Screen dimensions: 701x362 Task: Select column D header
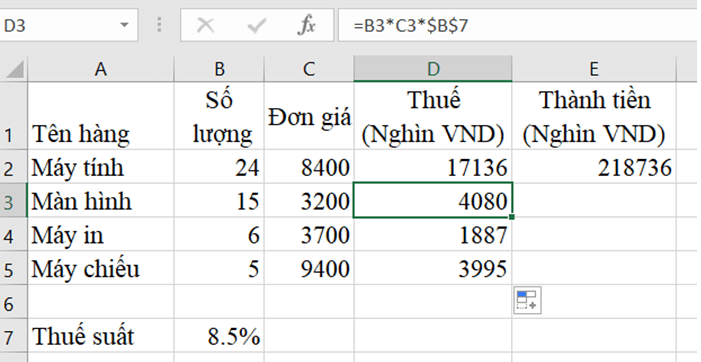433,69
